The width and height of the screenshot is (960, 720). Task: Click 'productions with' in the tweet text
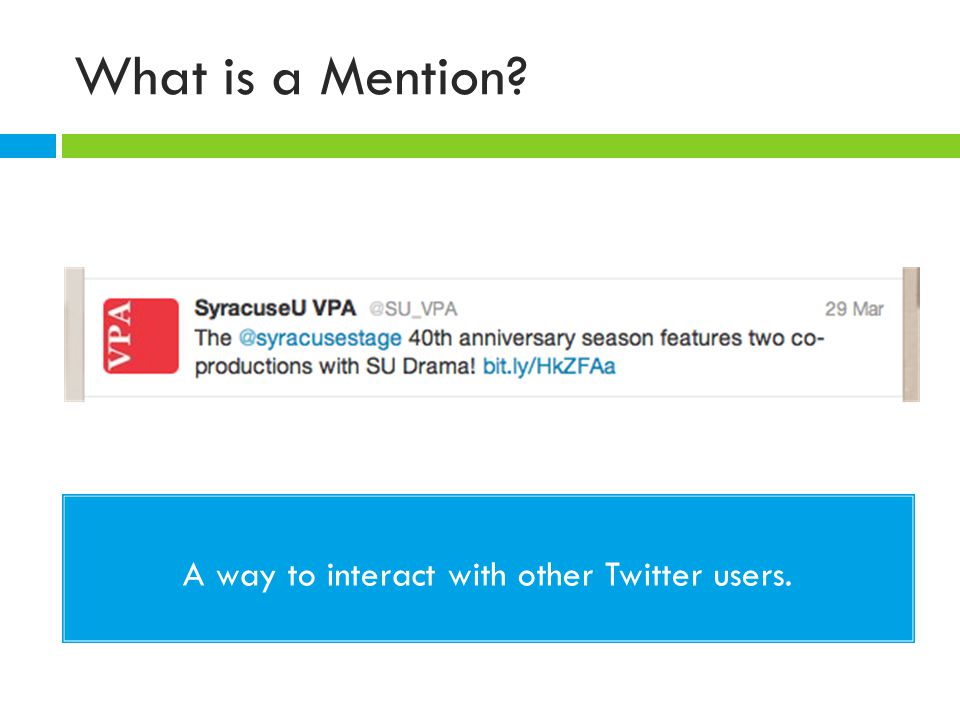(277, 367)
